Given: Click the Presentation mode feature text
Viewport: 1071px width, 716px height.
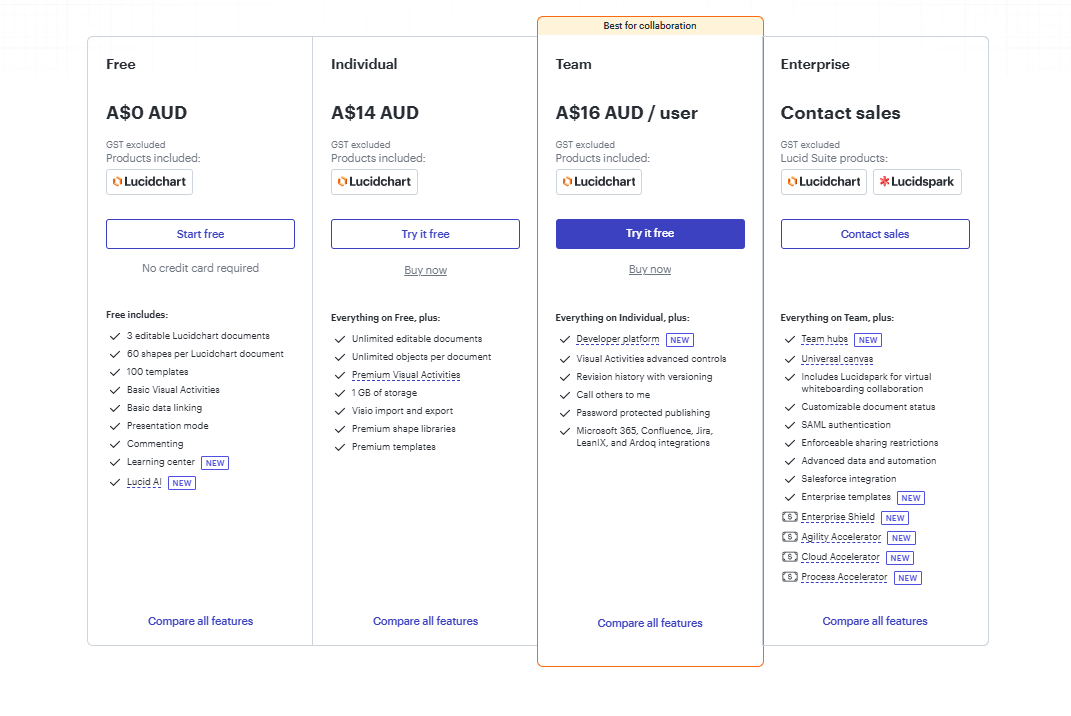Looking at the screenshot, I should 167,426.
